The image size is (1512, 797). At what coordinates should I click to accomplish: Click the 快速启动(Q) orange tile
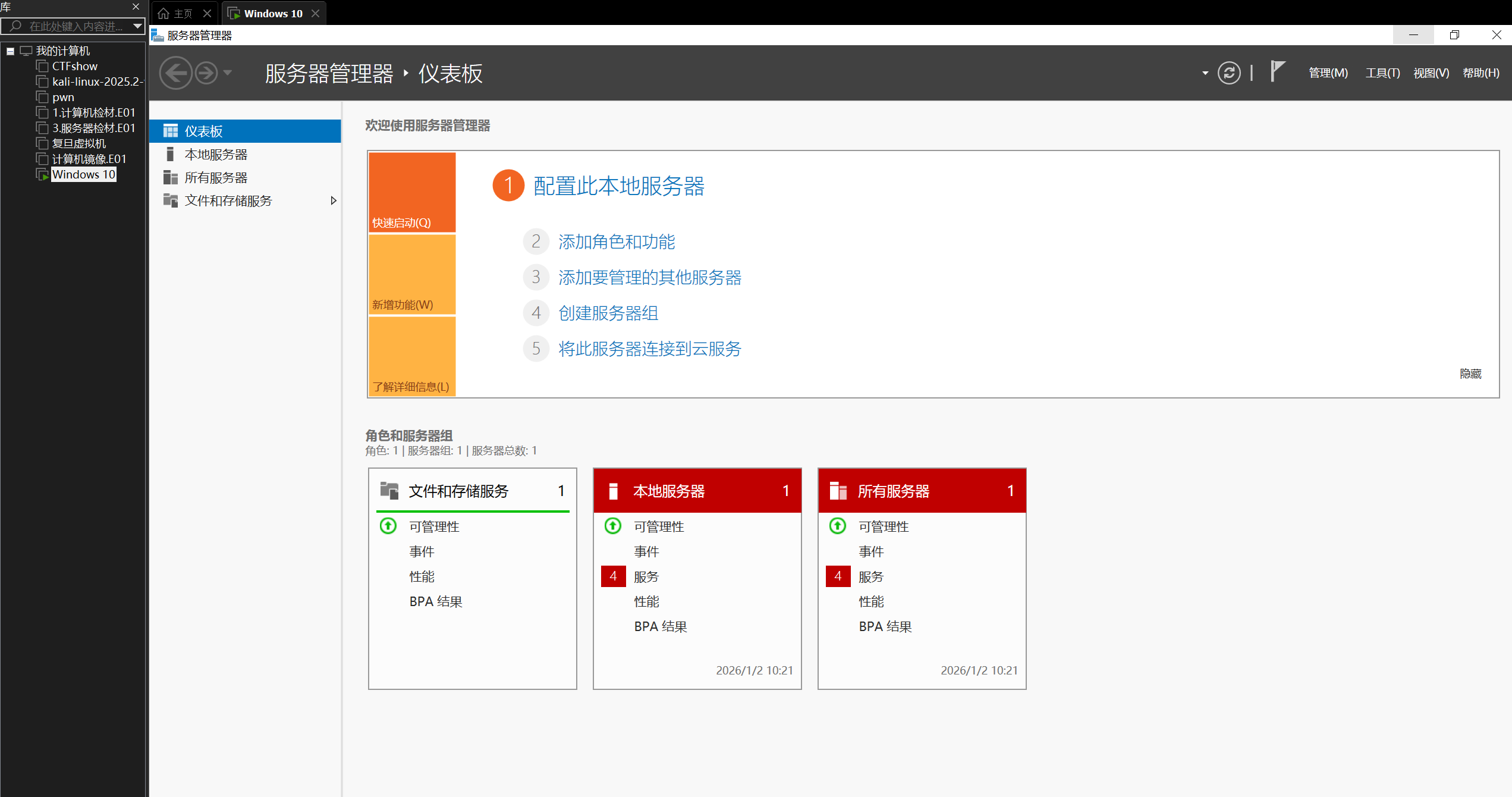click(x=412, y=192)
